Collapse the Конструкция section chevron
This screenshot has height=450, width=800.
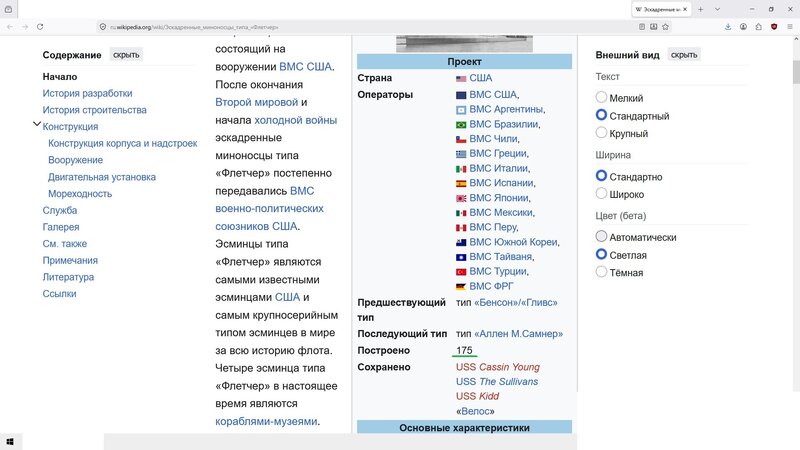tap(37, 124)
